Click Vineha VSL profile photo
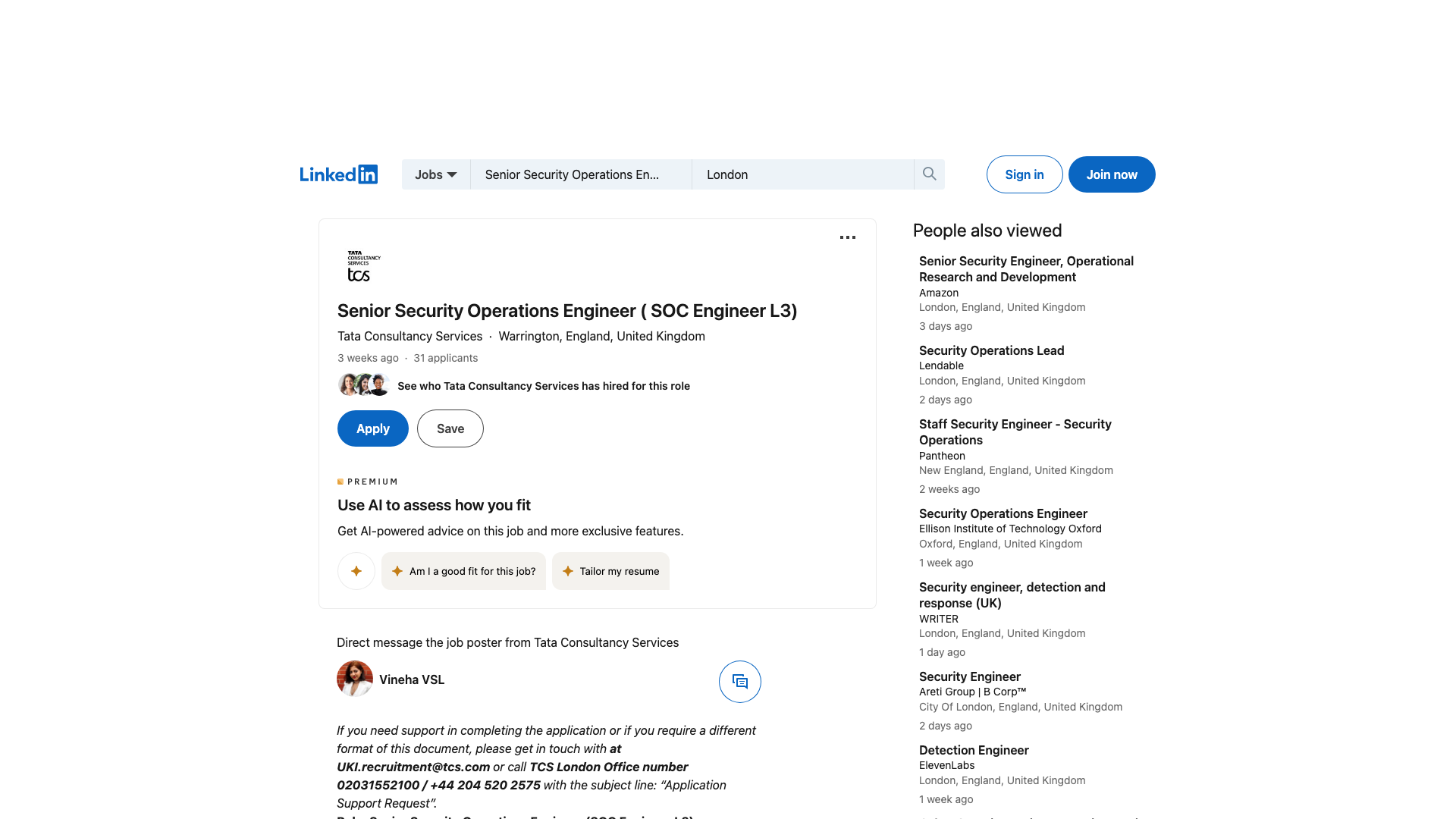This screenshot has height=819, width=1456. click(x=355, y=679)
